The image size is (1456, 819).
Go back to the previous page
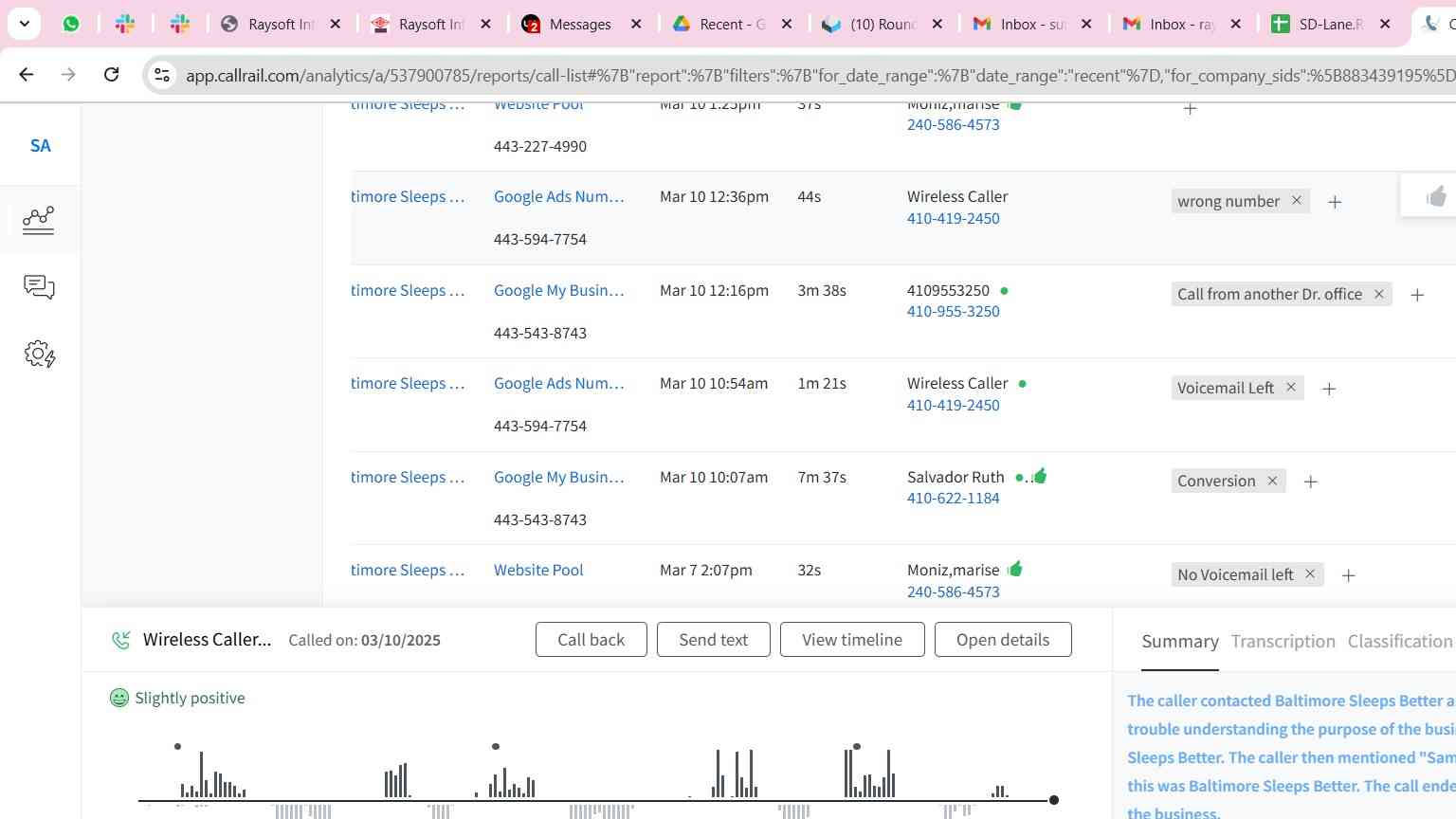pyautogui.click(x=27, y=74)
